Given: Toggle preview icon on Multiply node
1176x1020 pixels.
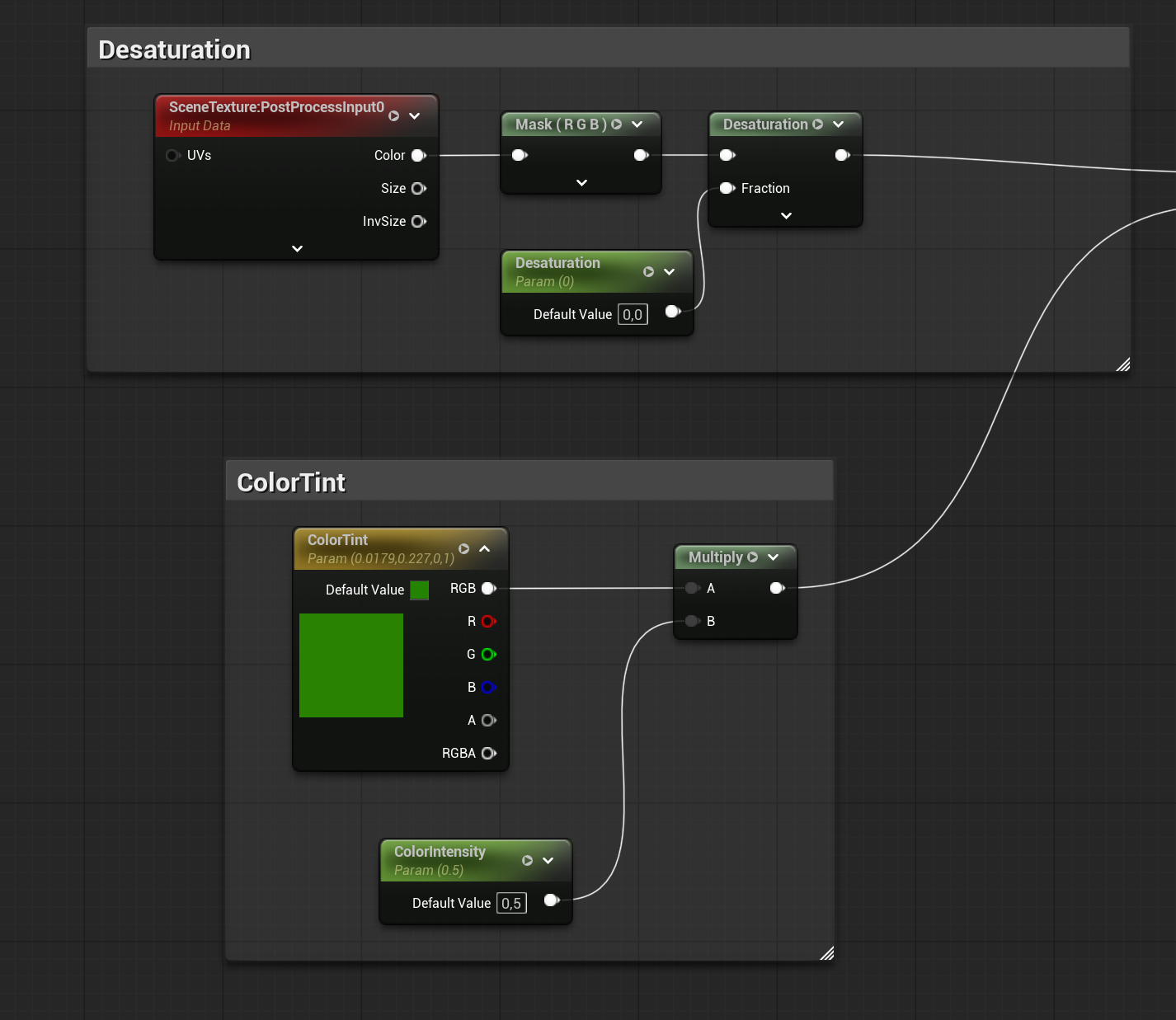Looking at the screenshot, I should coord(752,557).
